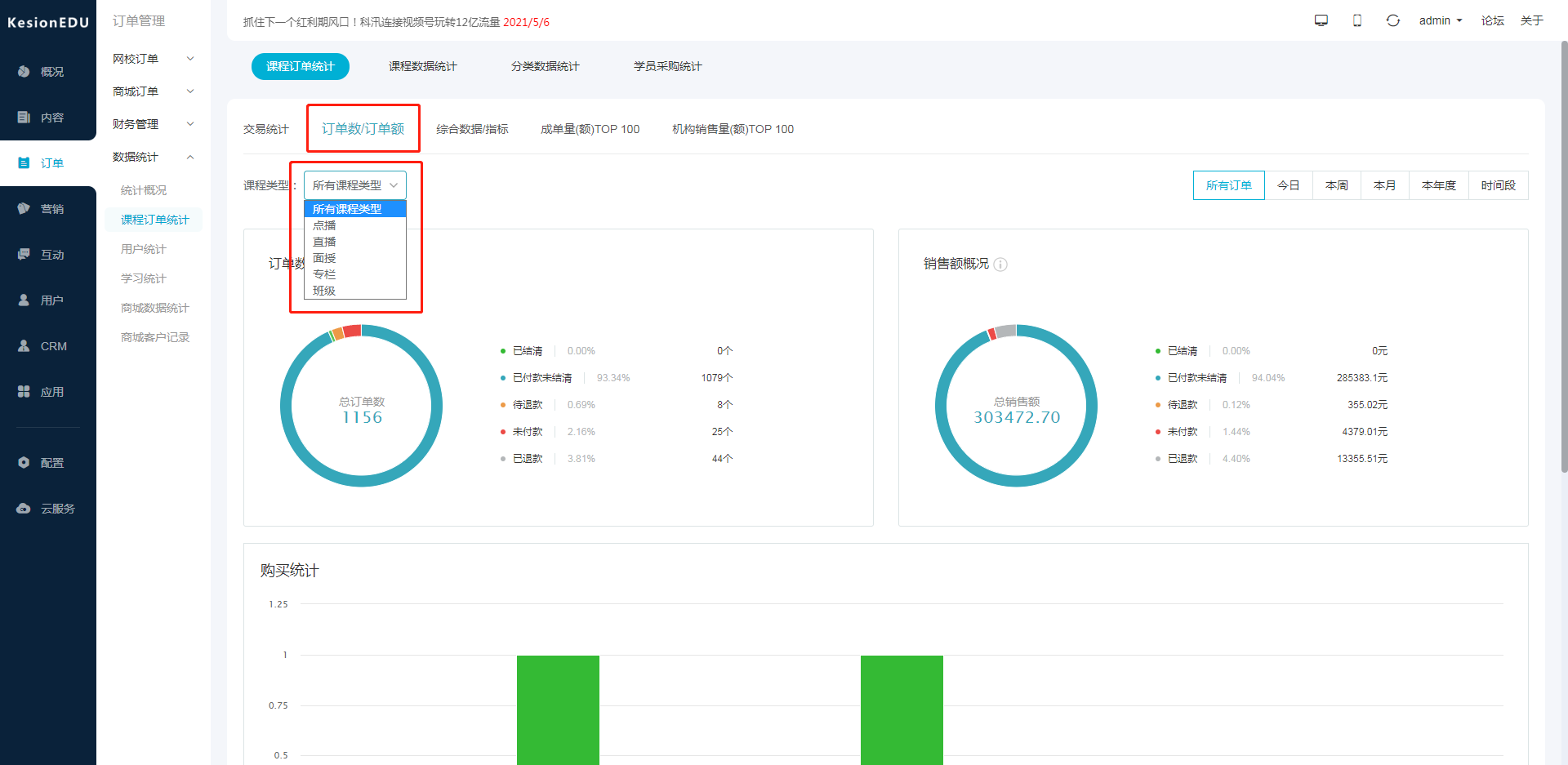Click the 未付款 legend in sales chart

pos(1177,432)
